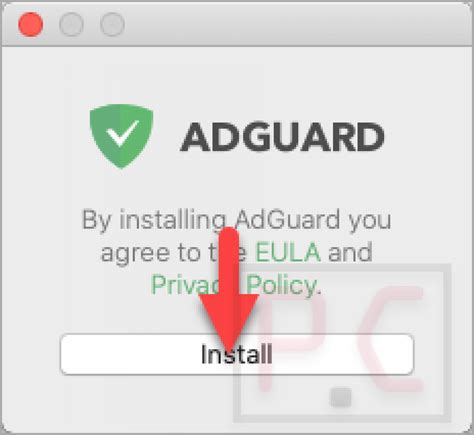Click the word "Policy" in green
Viewport: 474px width, 435px height.
tap(282, 286)
